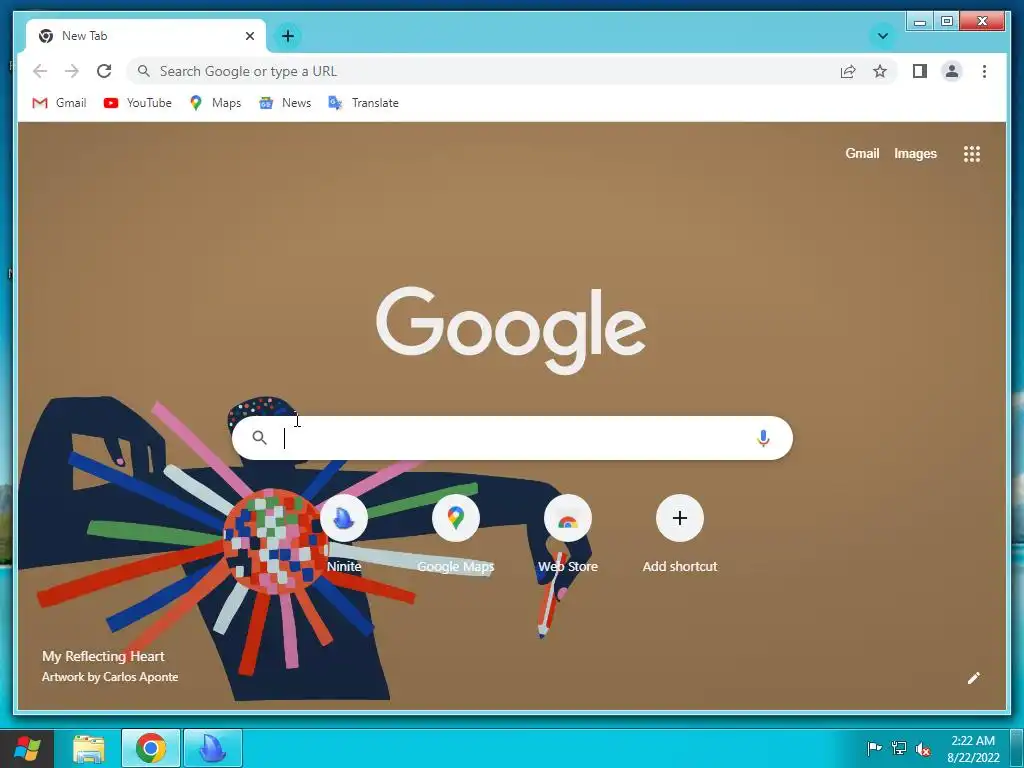Open the YouTube bookmark
Screen dimensions: 1024x768
point(138,103)
